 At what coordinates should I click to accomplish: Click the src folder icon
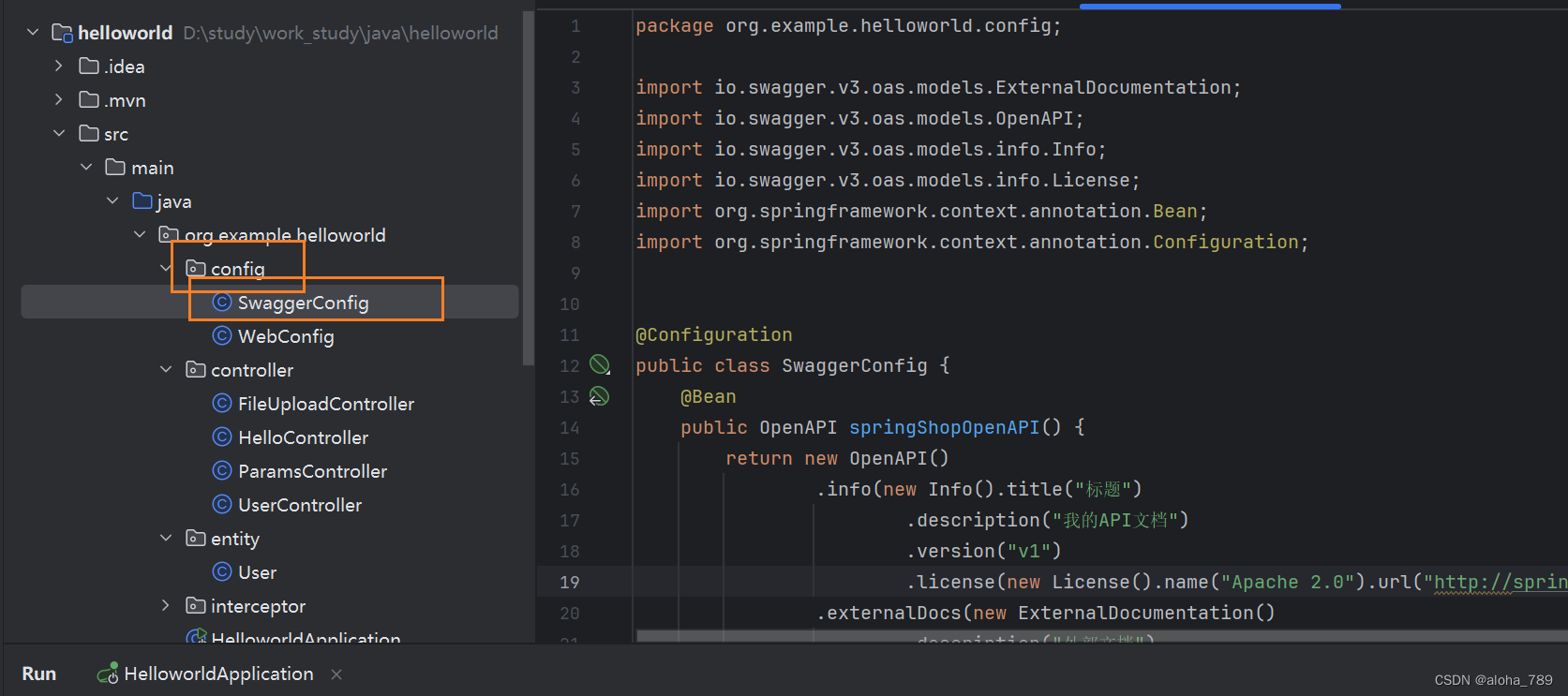click(x=89, y=134)
